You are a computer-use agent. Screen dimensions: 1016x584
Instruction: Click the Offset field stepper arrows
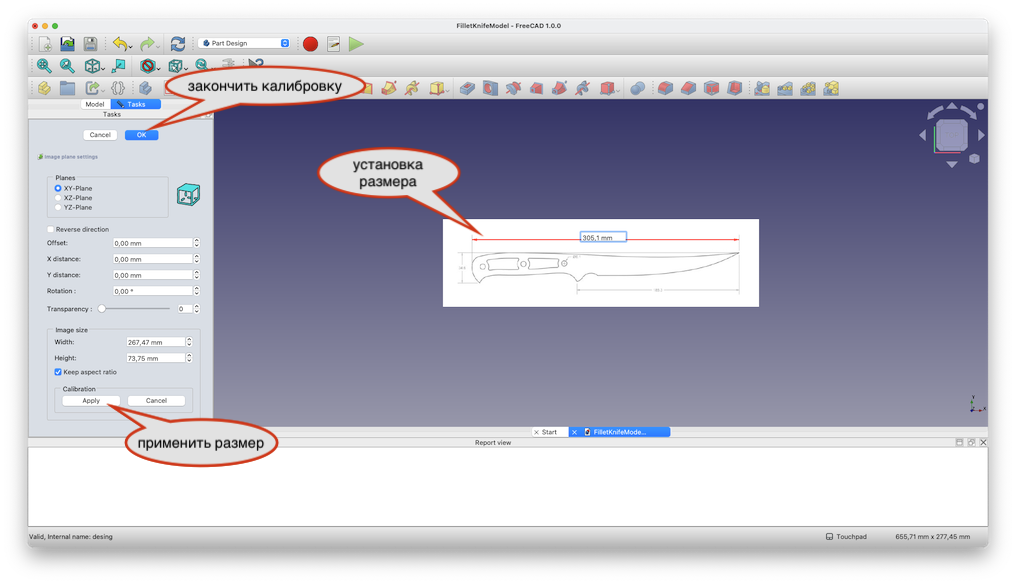point(196,243)
